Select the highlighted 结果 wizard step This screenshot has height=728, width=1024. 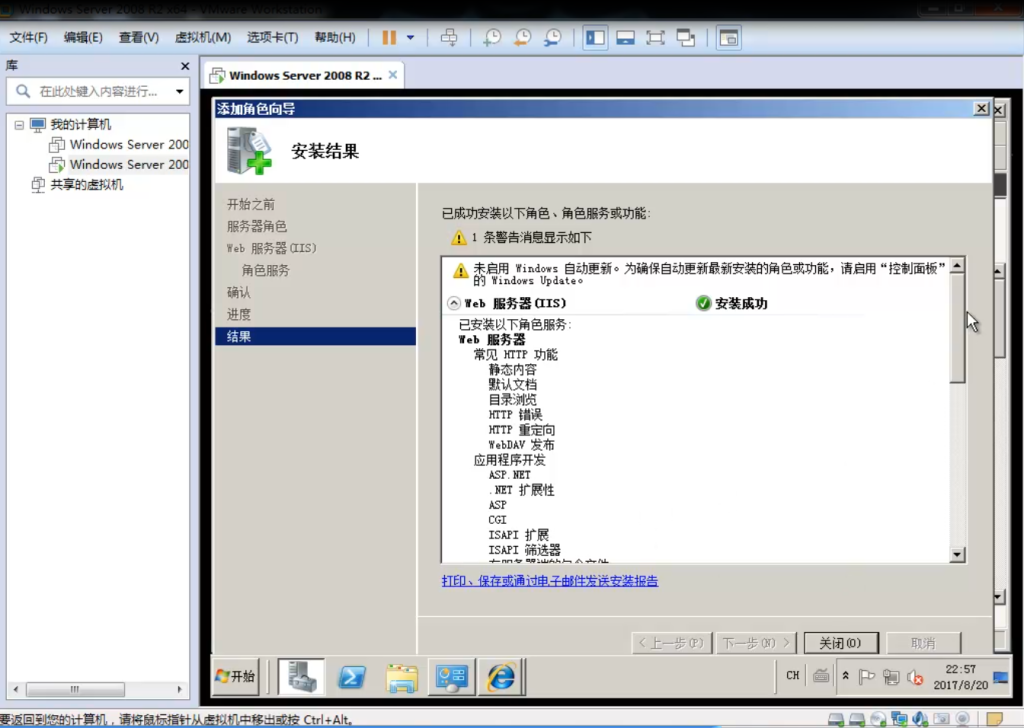[315, 336]
